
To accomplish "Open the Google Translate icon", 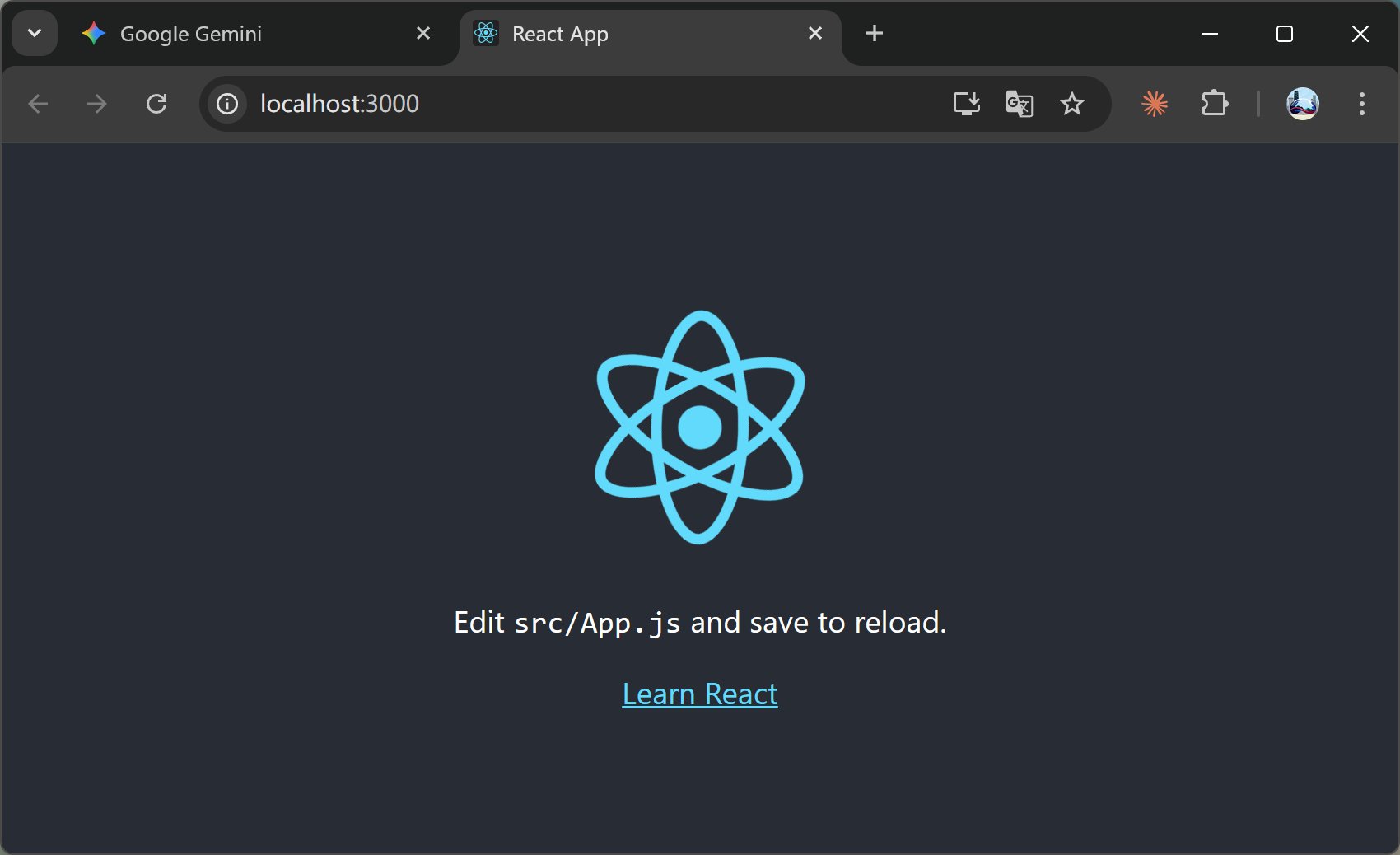I will 1019,104.
